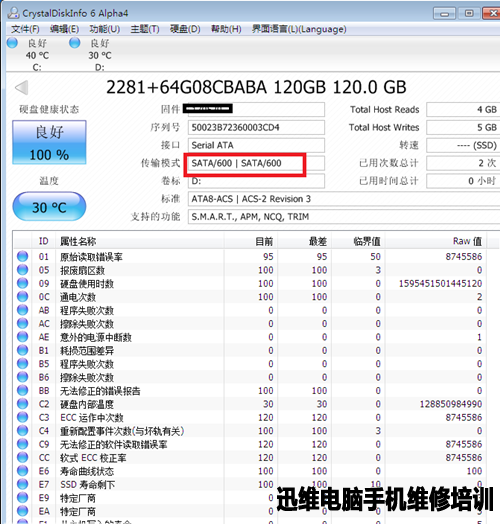Click the serial number field 50023B72360003CD4
The width and height of the screenshot is (500, 524).
[256, 127]
